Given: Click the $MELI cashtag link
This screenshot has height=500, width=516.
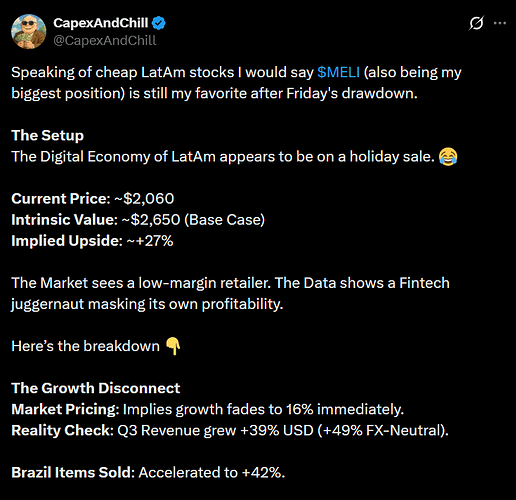Looking at the screenshot, I should click(x=338, y=72).
